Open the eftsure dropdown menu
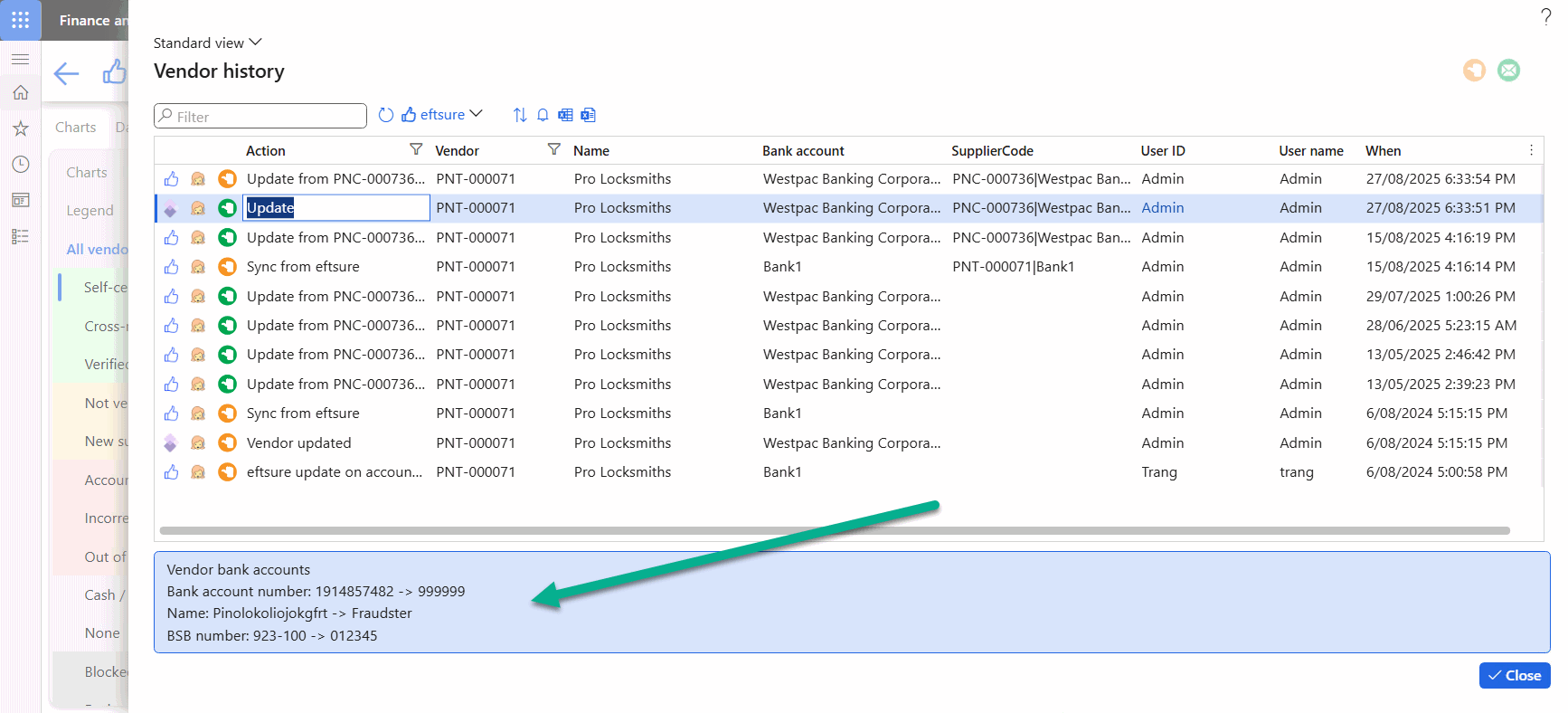Image resolution: width=1568 pixels, height=713 pixels. pyautogui.click(x=442, y=115)
